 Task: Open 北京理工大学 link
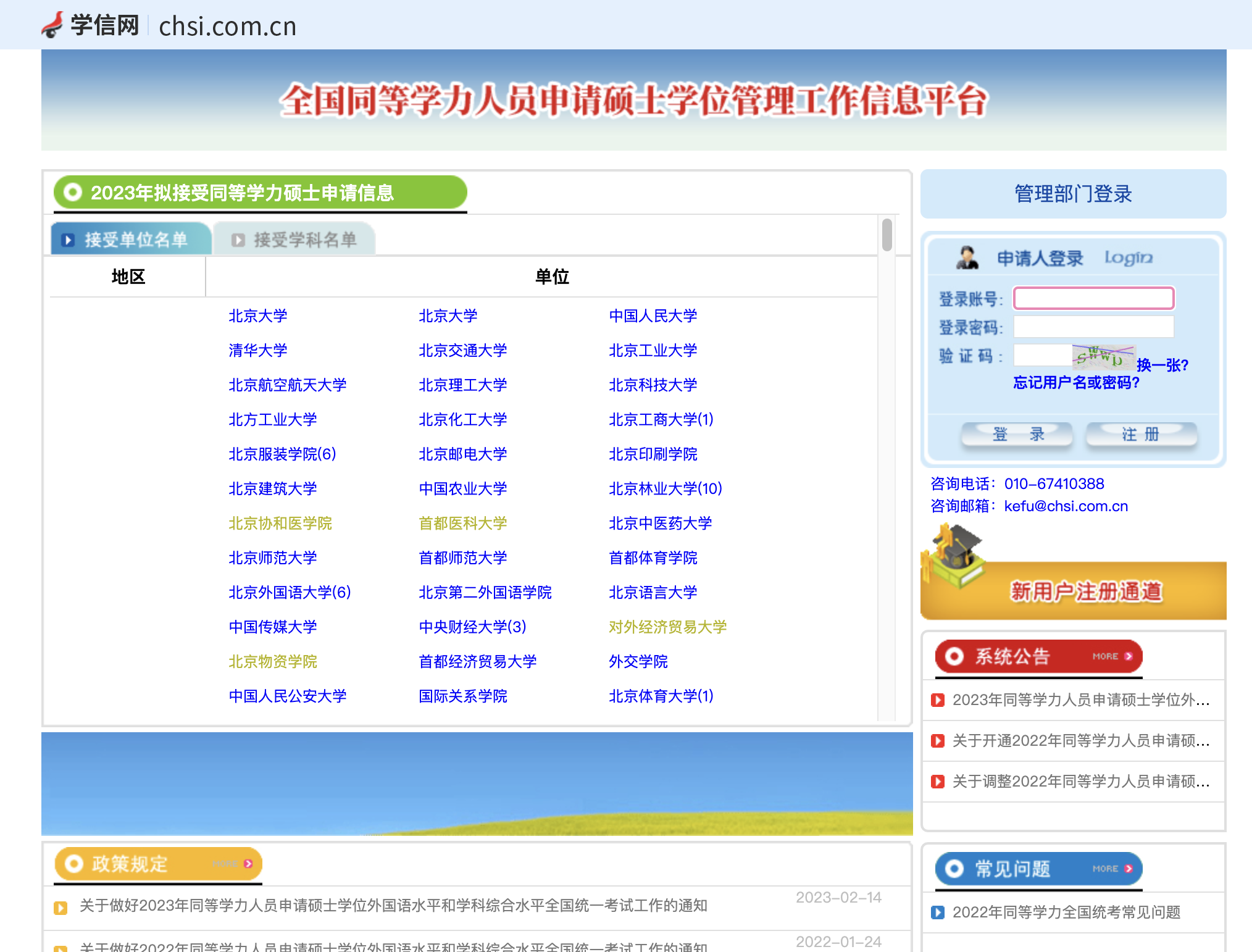pyautogui.click(x=463, y=385)
